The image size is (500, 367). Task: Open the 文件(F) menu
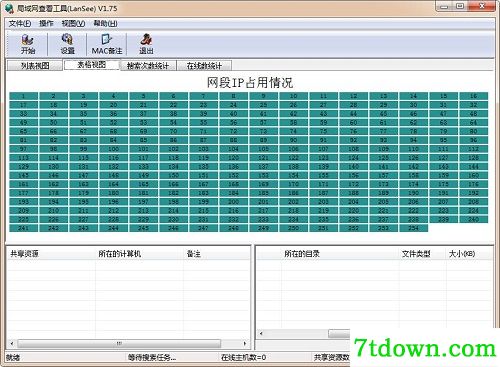tap(20, 23)
